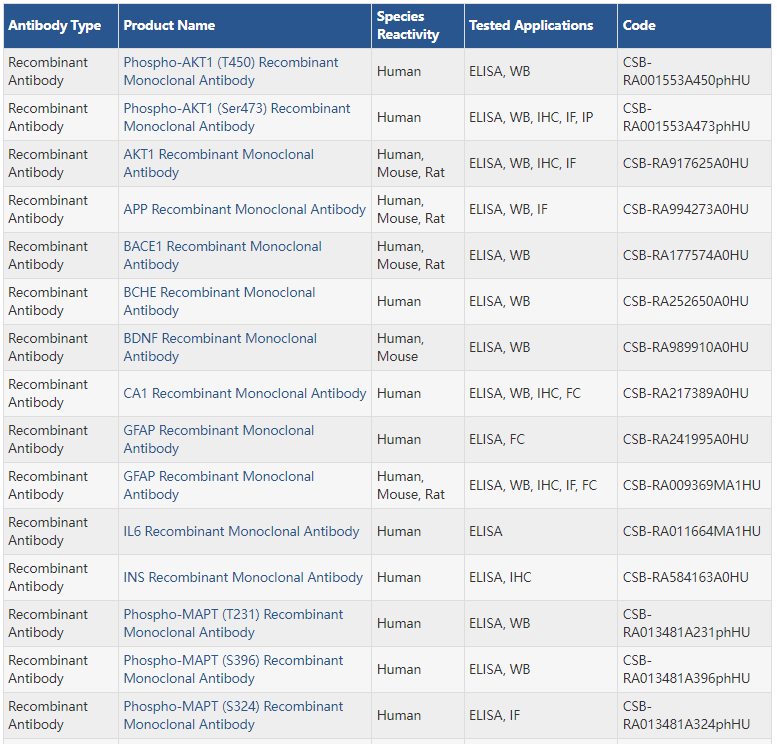Click the APP Recombinant Monoclonal Antibody link
777x744 pixels.
244,210
